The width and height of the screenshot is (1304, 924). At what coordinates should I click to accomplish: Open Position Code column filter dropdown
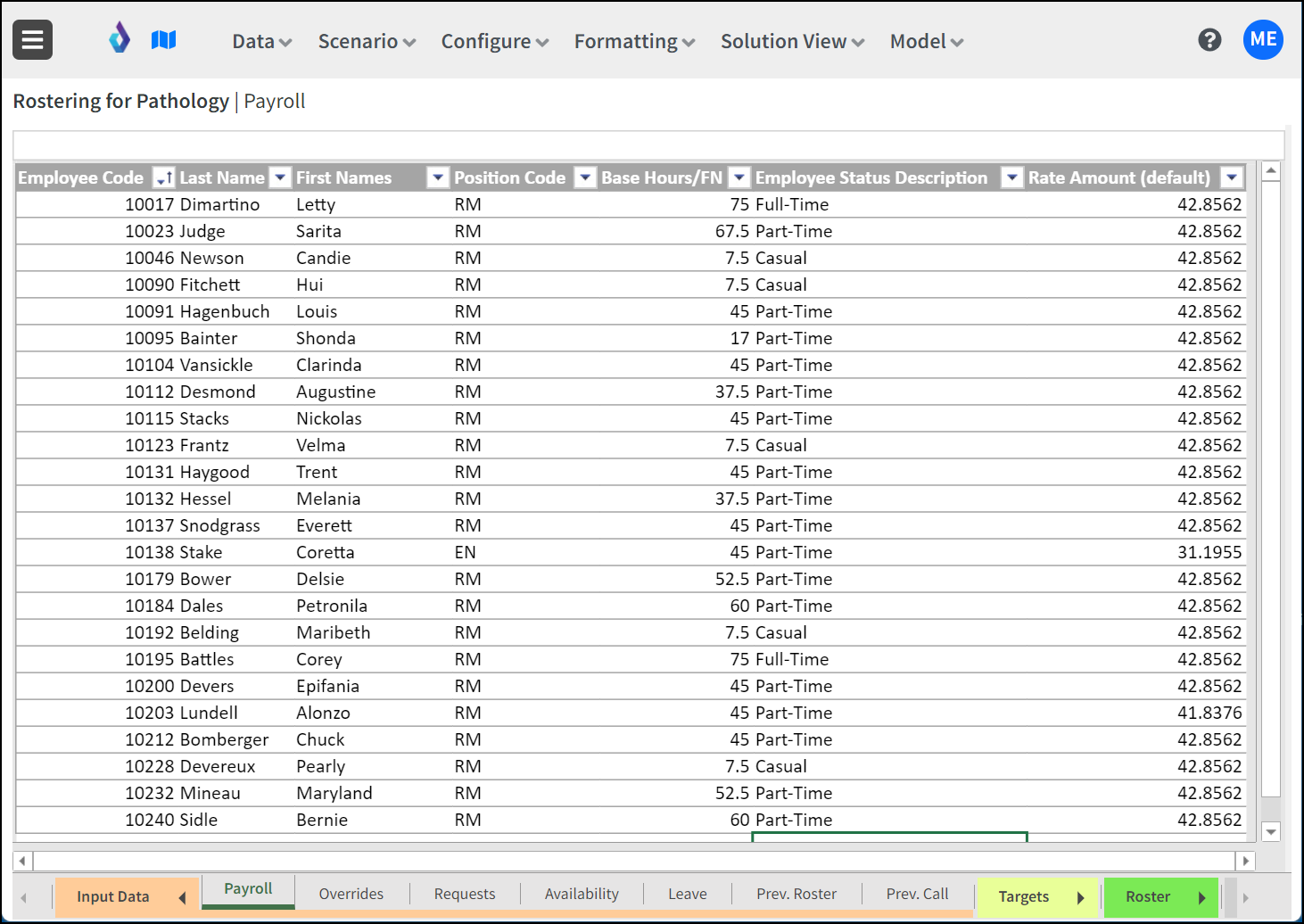pyautogui.click(x=585, y=177)
